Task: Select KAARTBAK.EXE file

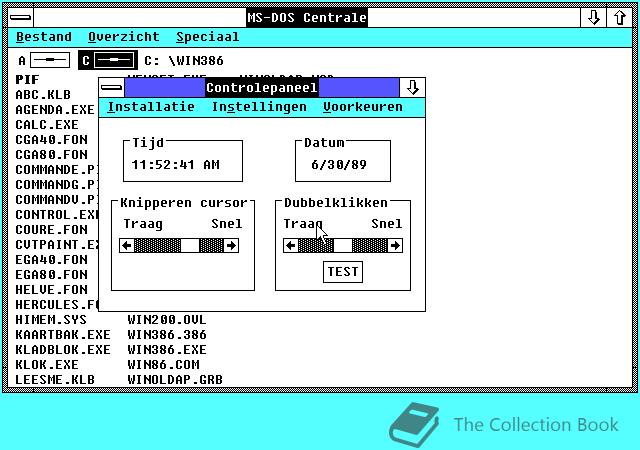Action: point(63,335)
